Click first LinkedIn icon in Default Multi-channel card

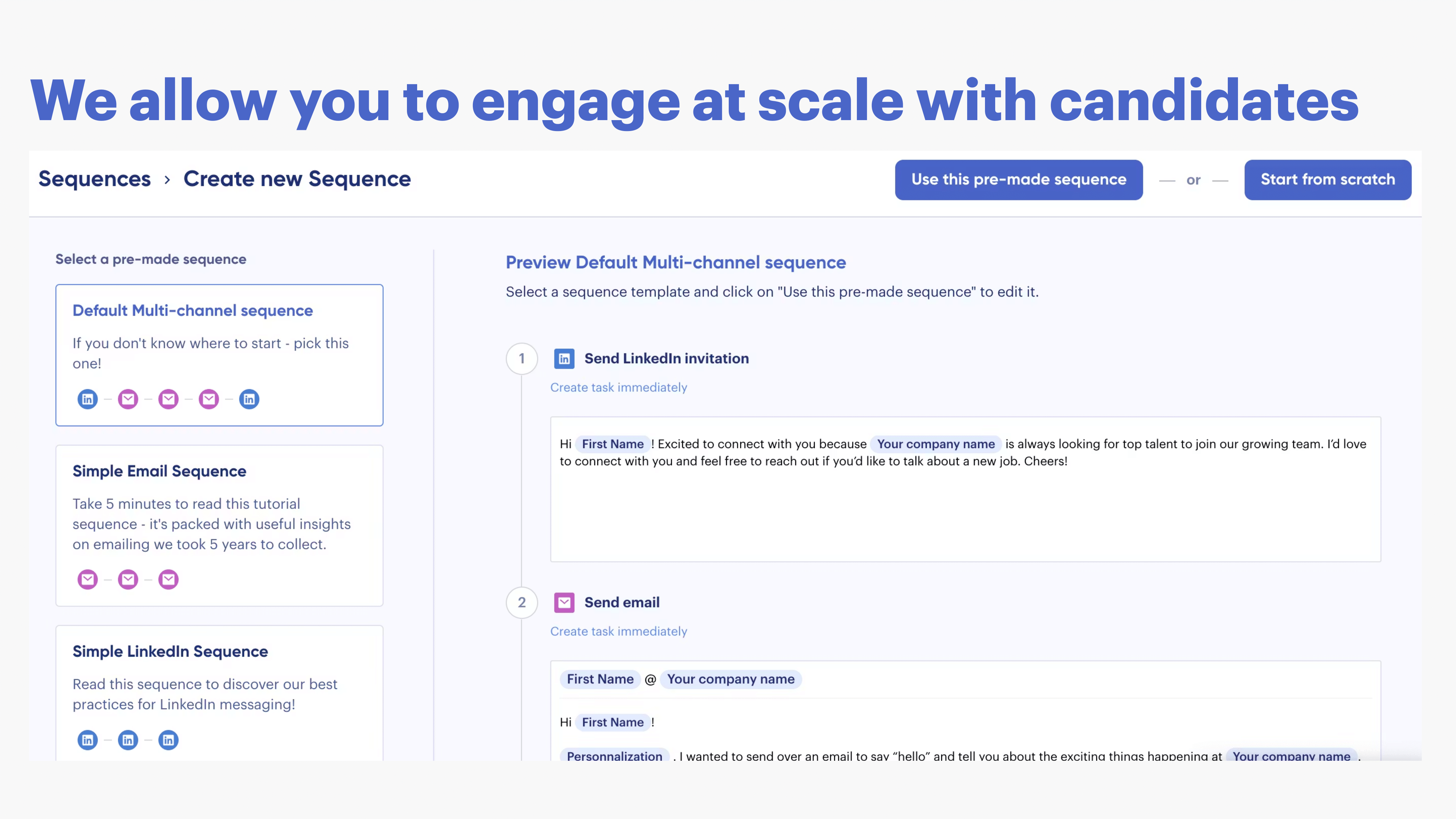(88, 399)
